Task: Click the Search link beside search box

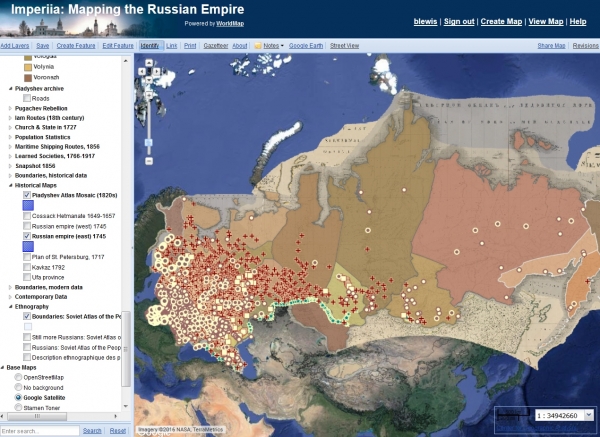Action: click(92, 430)
